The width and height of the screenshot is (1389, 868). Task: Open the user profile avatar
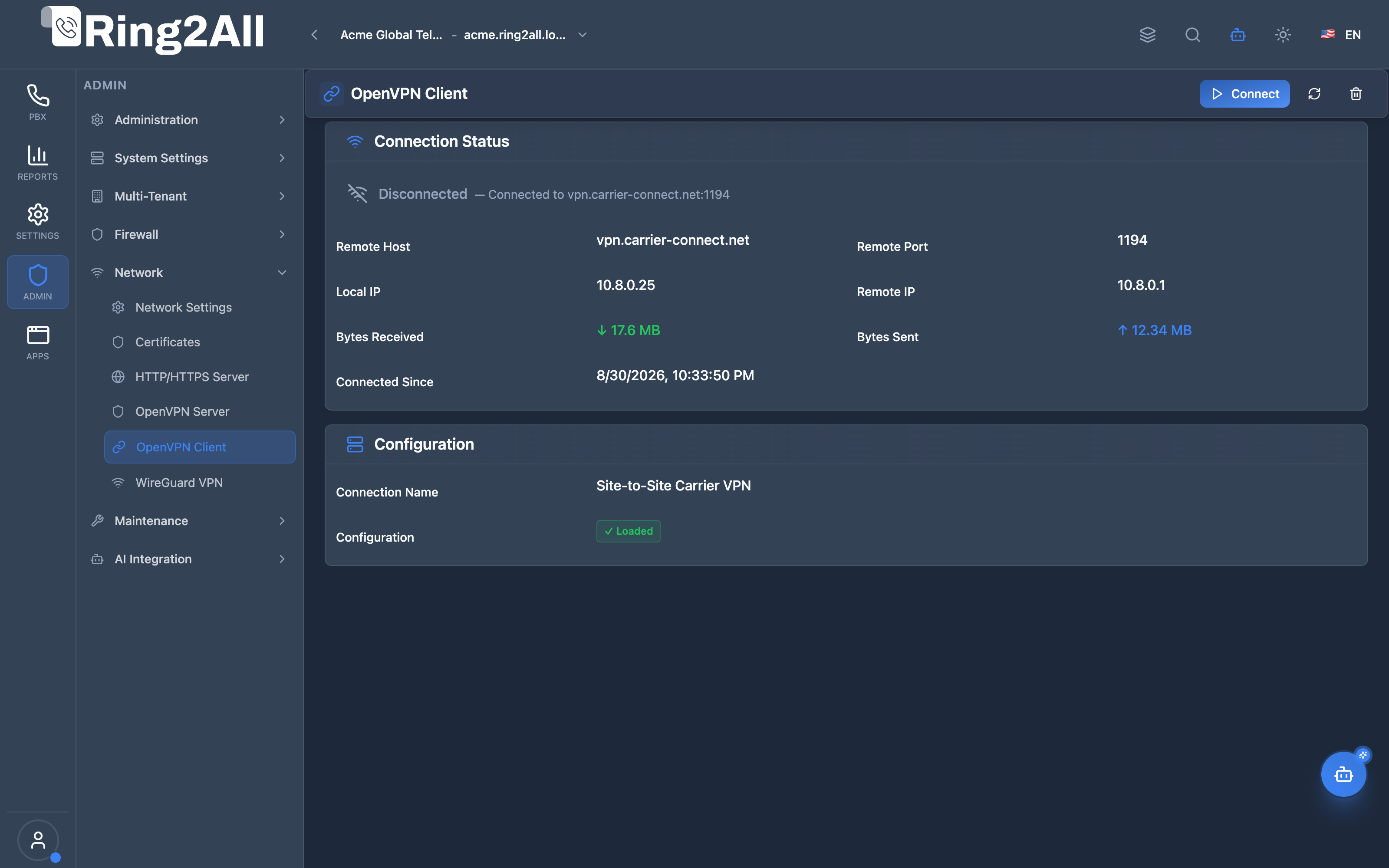(38, 840)
